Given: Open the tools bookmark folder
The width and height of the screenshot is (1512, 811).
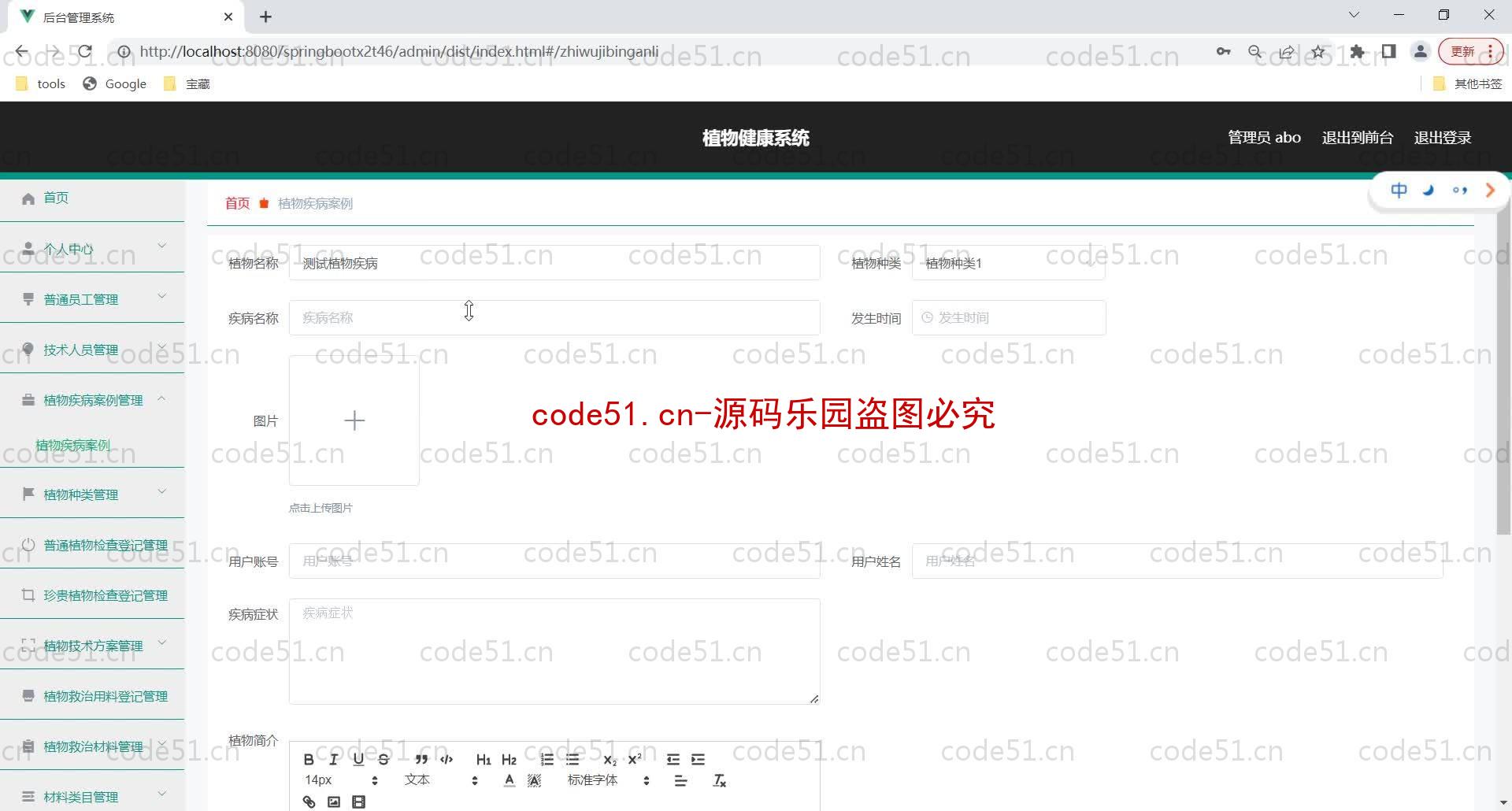Looking at the screenshot, I should pyautogui.click(x=41, y=83).
